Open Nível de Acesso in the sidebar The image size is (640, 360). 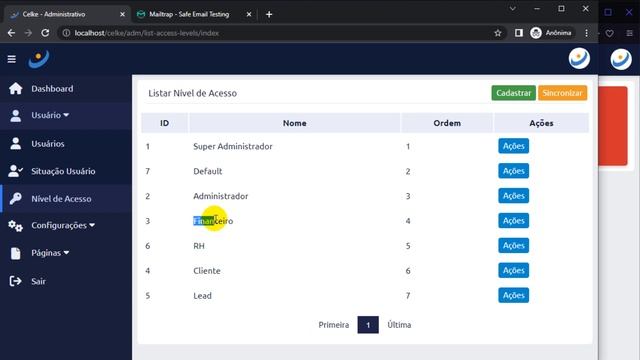[x=61, y=199]
